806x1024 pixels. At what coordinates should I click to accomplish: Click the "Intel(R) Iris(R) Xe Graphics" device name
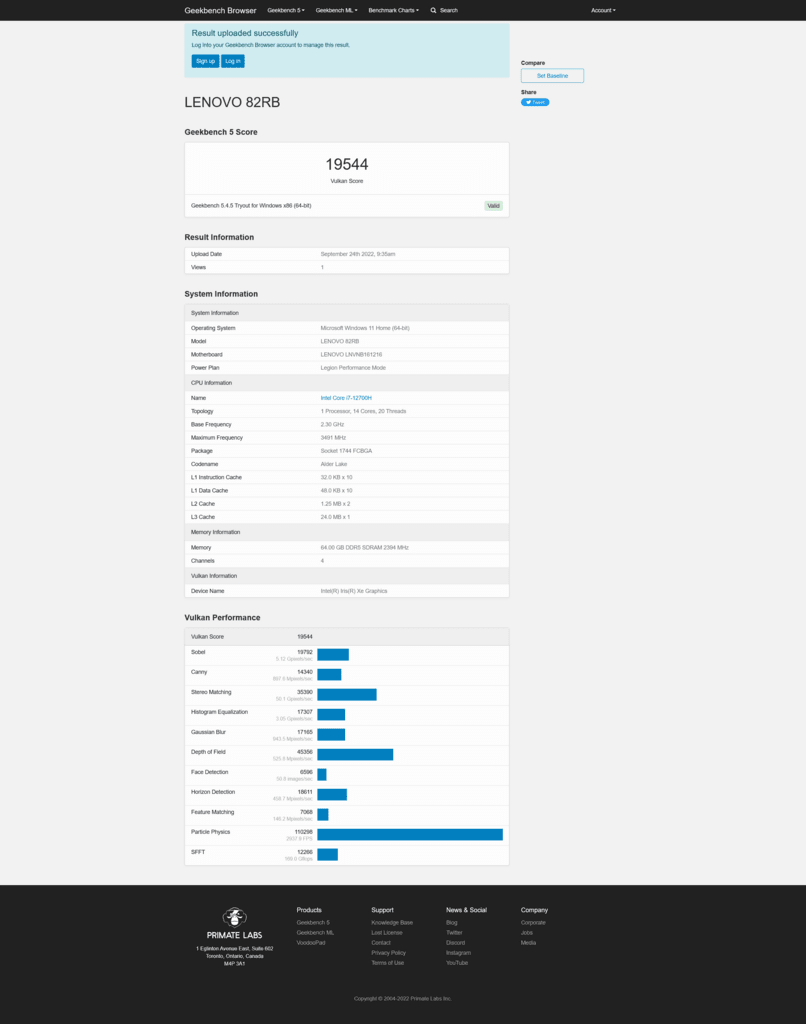(354, 591)
